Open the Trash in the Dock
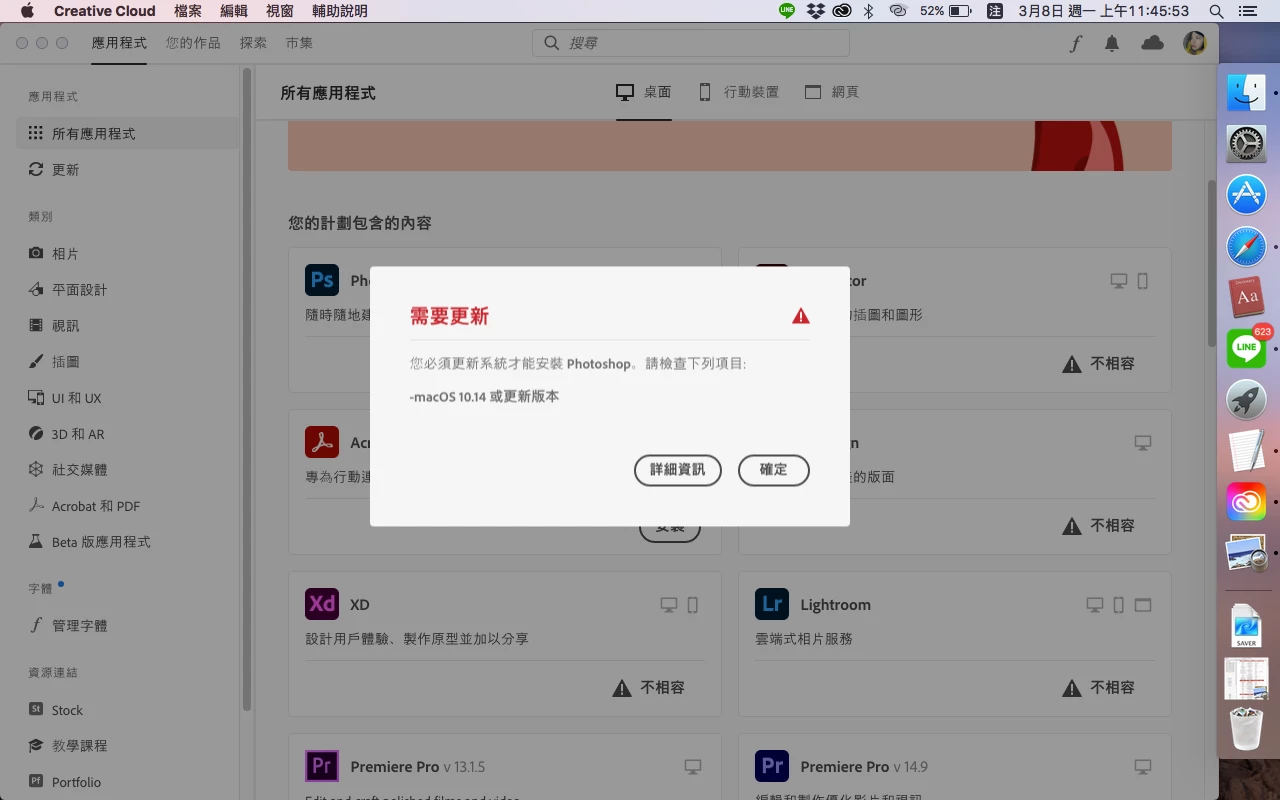 1246,729
